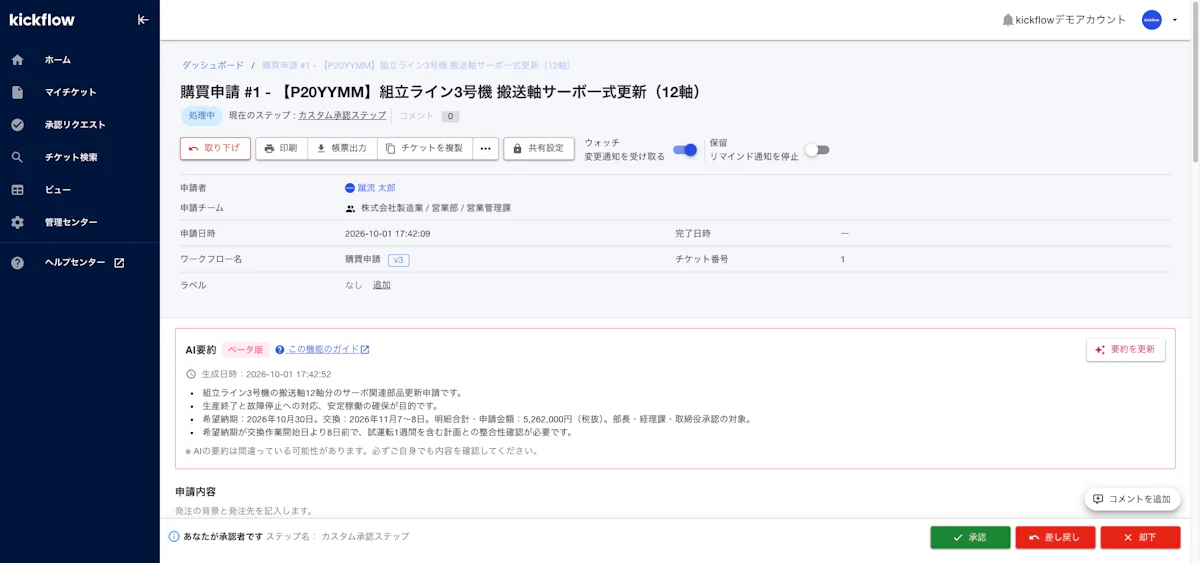Click the application timestamp 2026-10-01 17:42:09
Viewport: 1200px width, 563px height.
(388, 234)
